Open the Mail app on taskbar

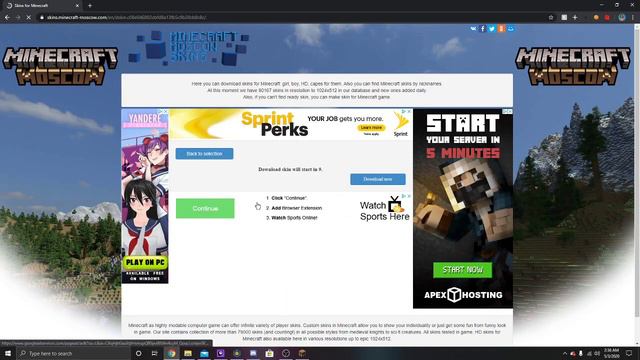point(204,353)
